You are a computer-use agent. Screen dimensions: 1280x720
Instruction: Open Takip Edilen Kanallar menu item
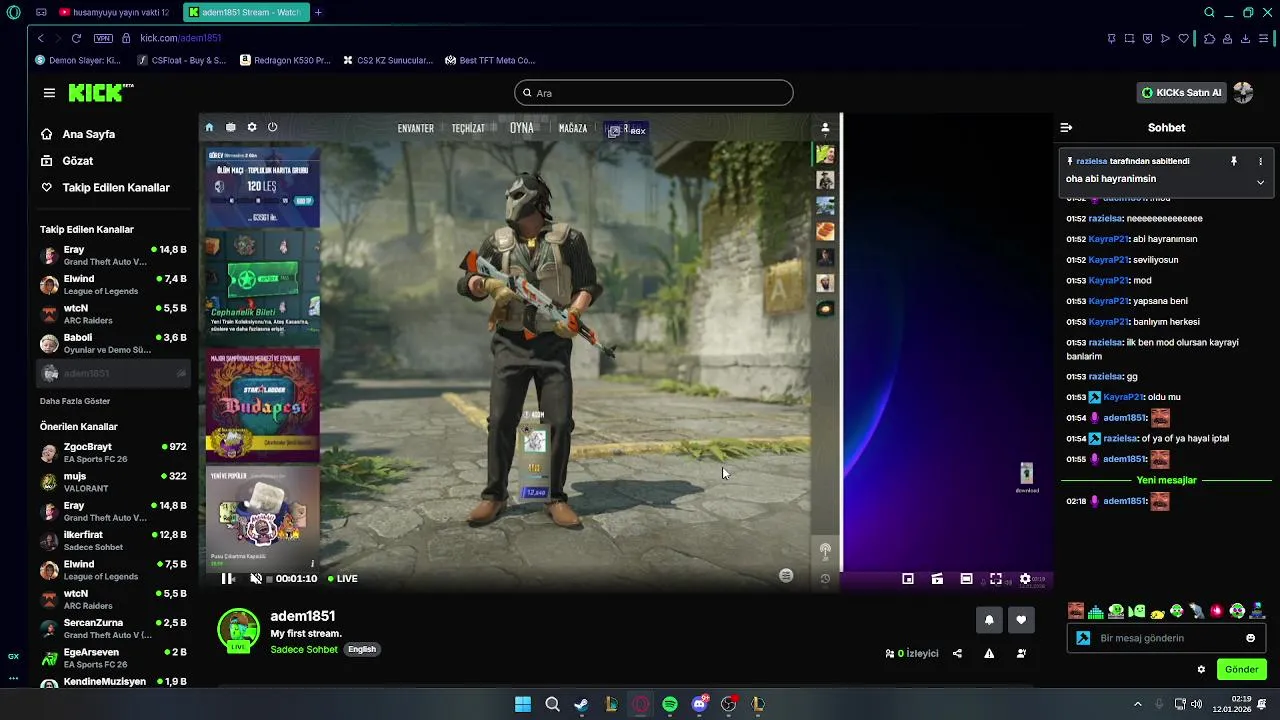105,188
